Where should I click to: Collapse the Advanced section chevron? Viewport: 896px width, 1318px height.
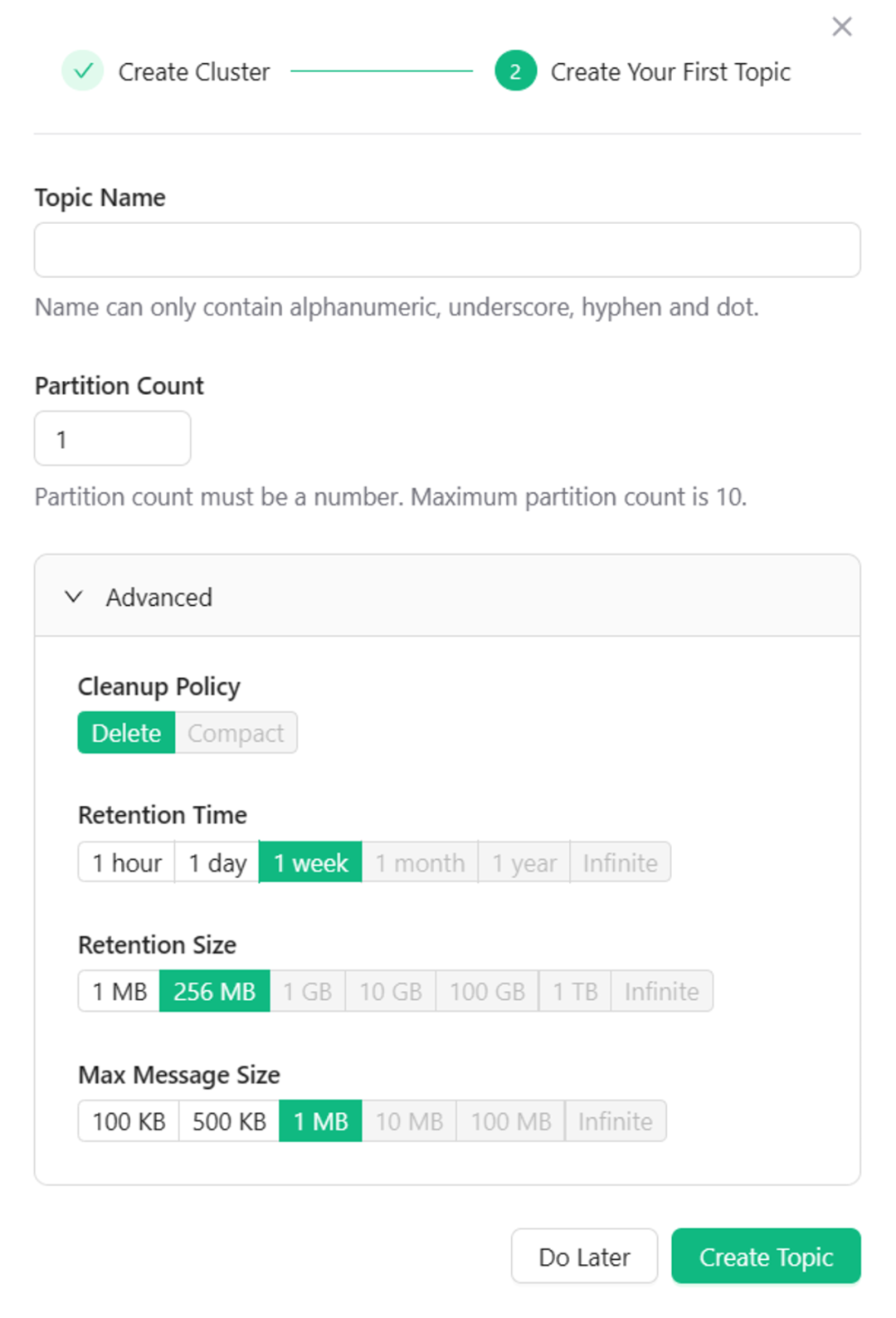pos(74,597)
